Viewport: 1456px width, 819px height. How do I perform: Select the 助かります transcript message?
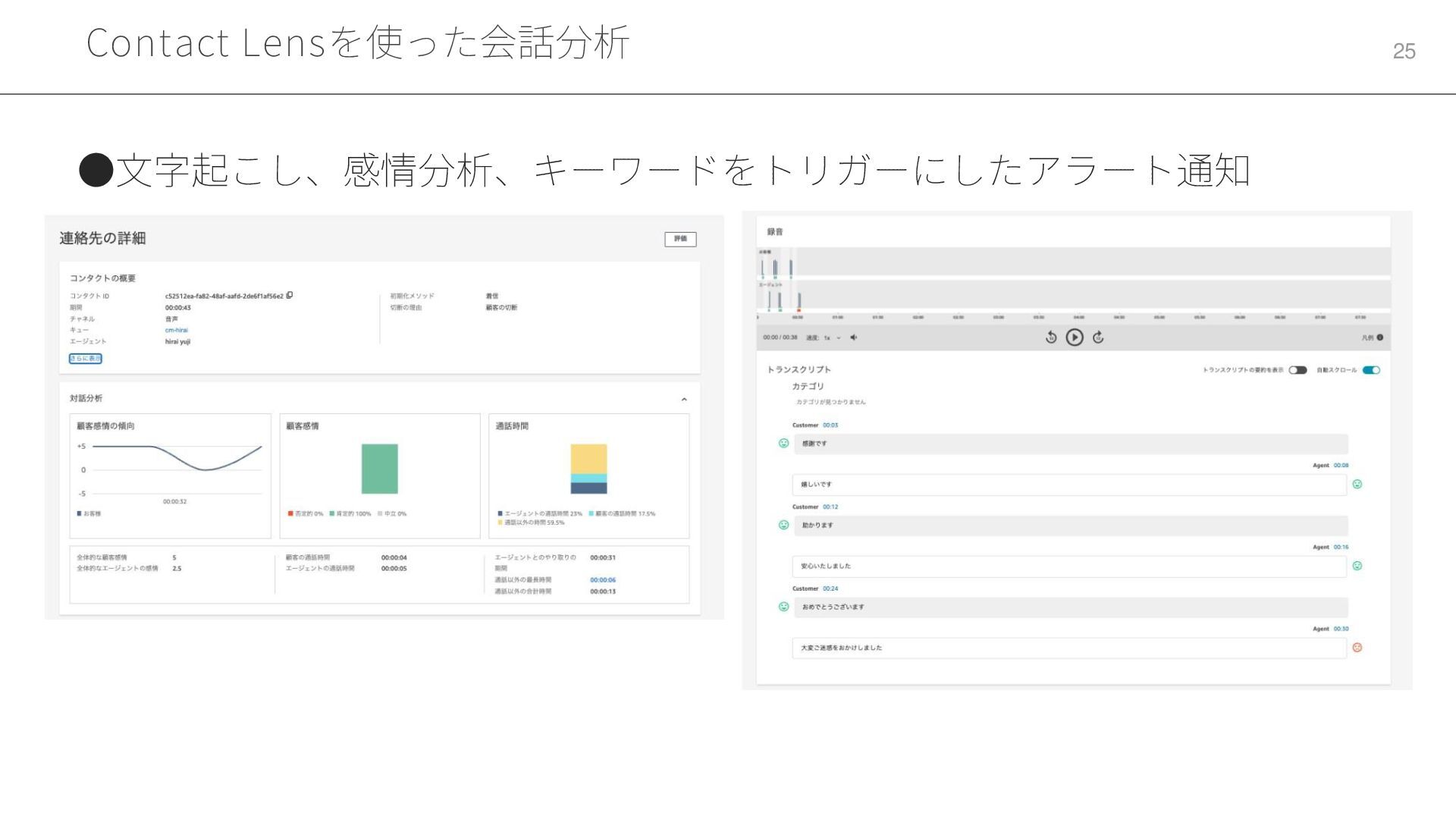click(x=1071, y=526)
